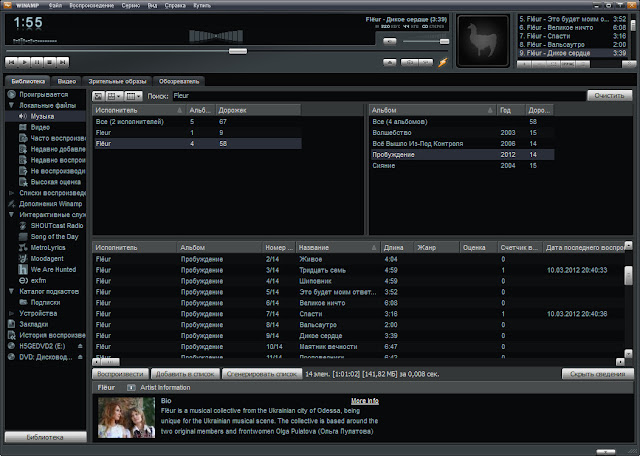The width and height of the screenshot is (640, 456).
Task: Switch to the Видео tab
Action: click(x=67, y=81)
